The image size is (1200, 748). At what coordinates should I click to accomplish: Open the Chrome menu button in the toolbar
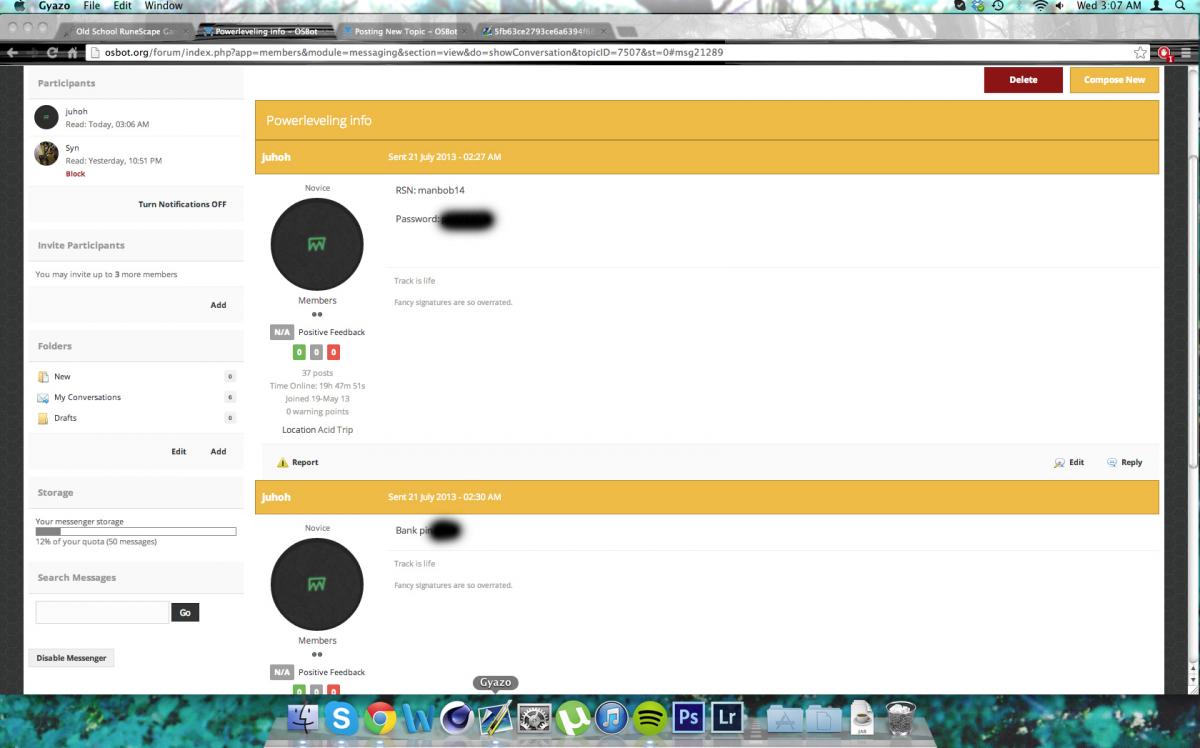pos(1186,52)
